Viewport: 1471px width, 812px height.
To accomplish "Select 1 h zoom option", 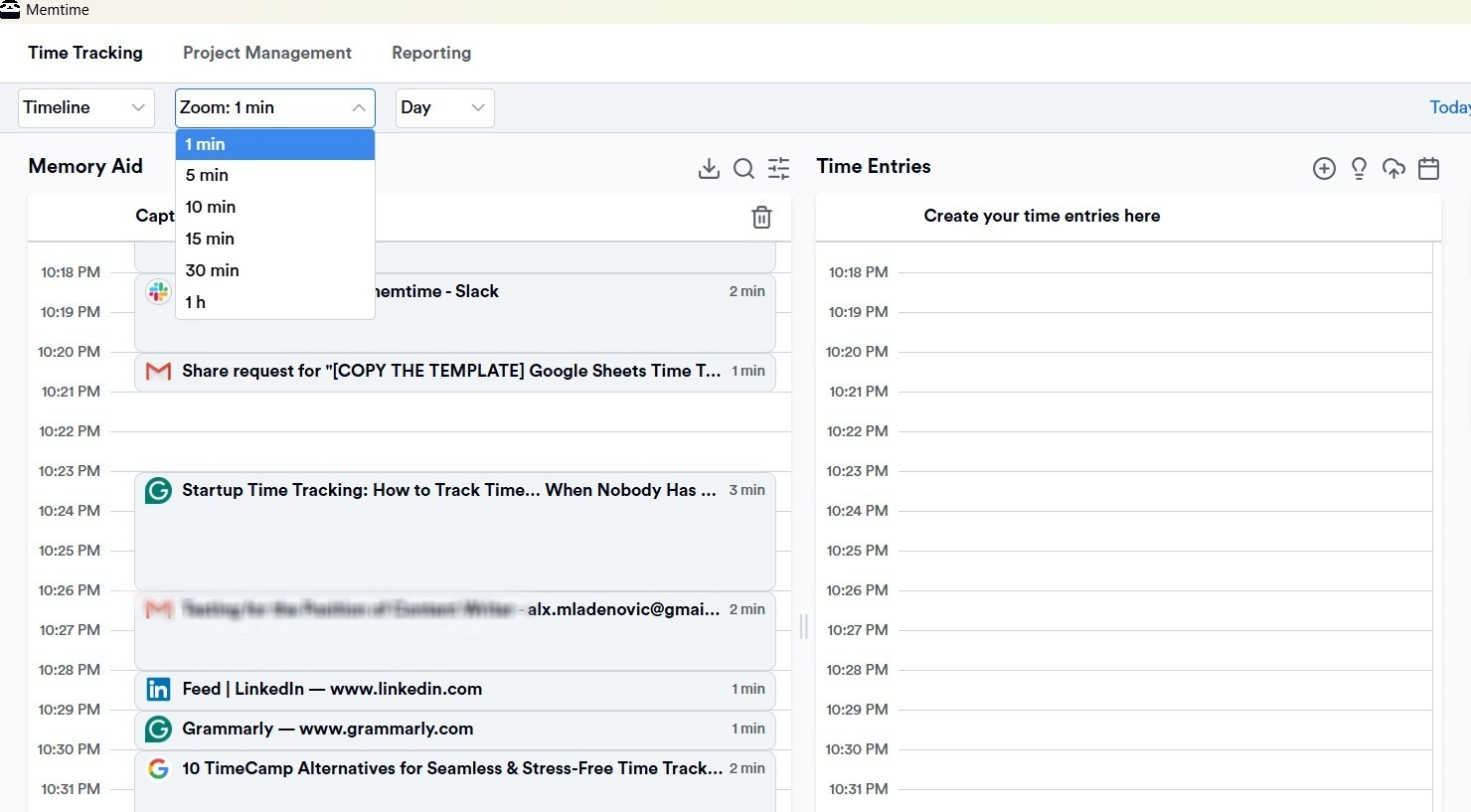I will coord(275,302).
